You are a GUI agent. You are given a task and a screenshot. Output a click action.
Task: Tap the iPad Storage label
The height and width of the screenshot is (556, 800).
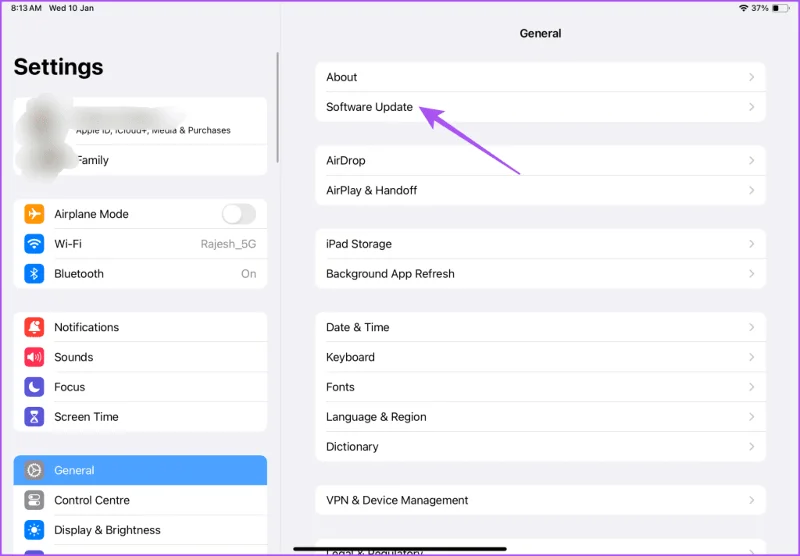tap(359, 244)
